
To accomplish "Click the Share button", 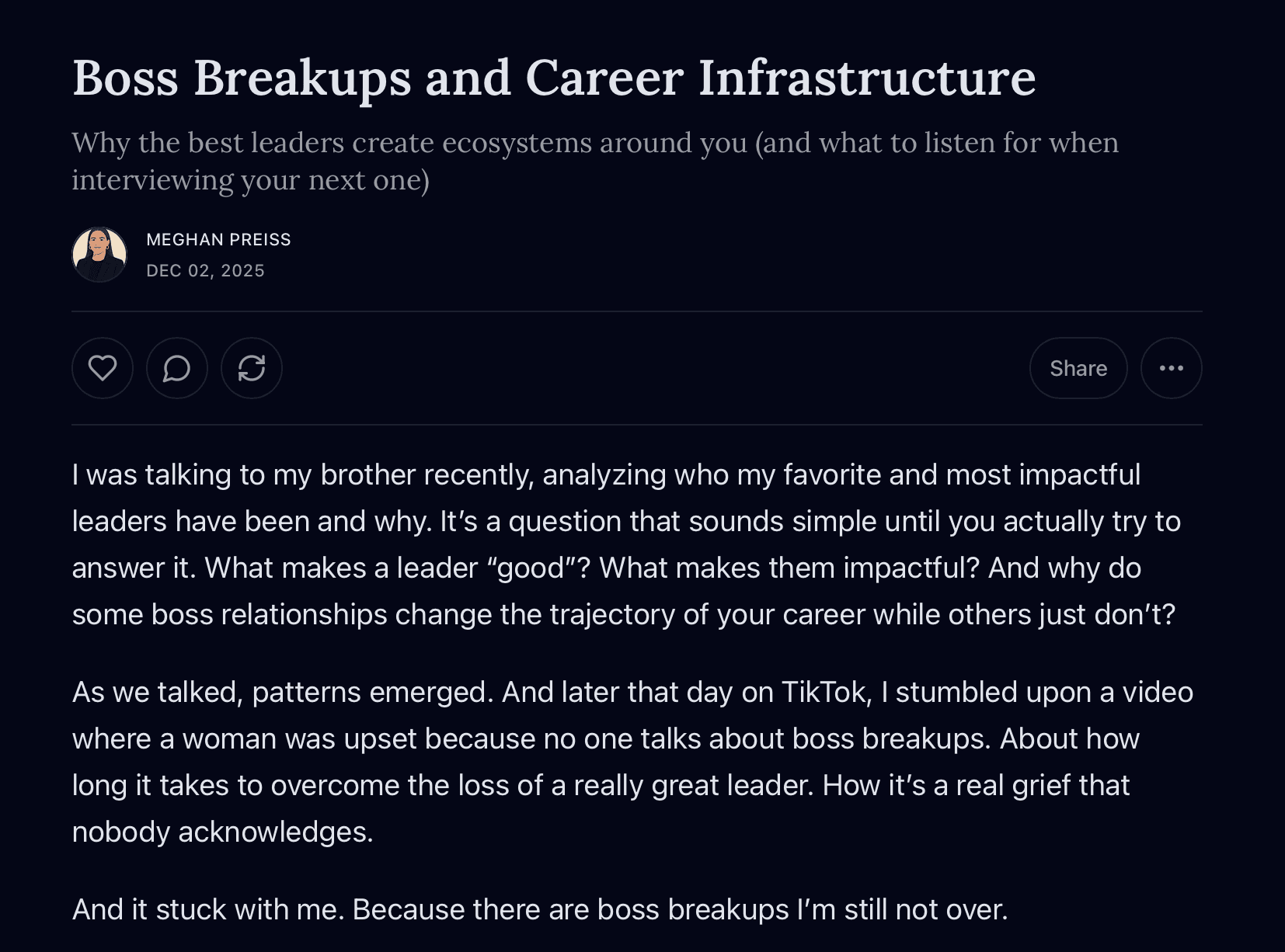I will pyautogui.click(x=1078, y=368).
